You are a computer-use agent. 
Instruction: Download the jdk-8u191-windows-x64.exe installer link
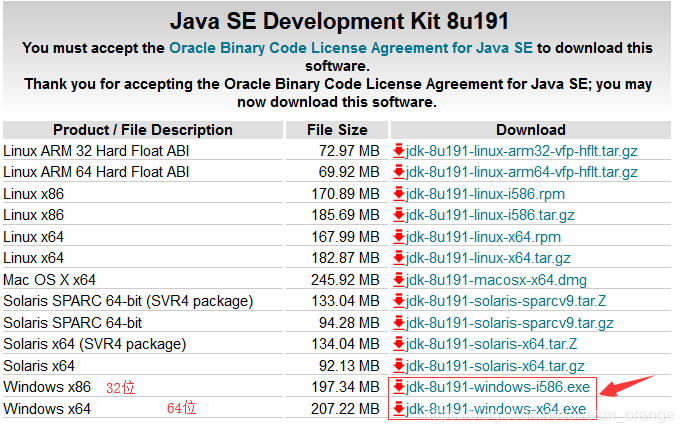[496, 409]
